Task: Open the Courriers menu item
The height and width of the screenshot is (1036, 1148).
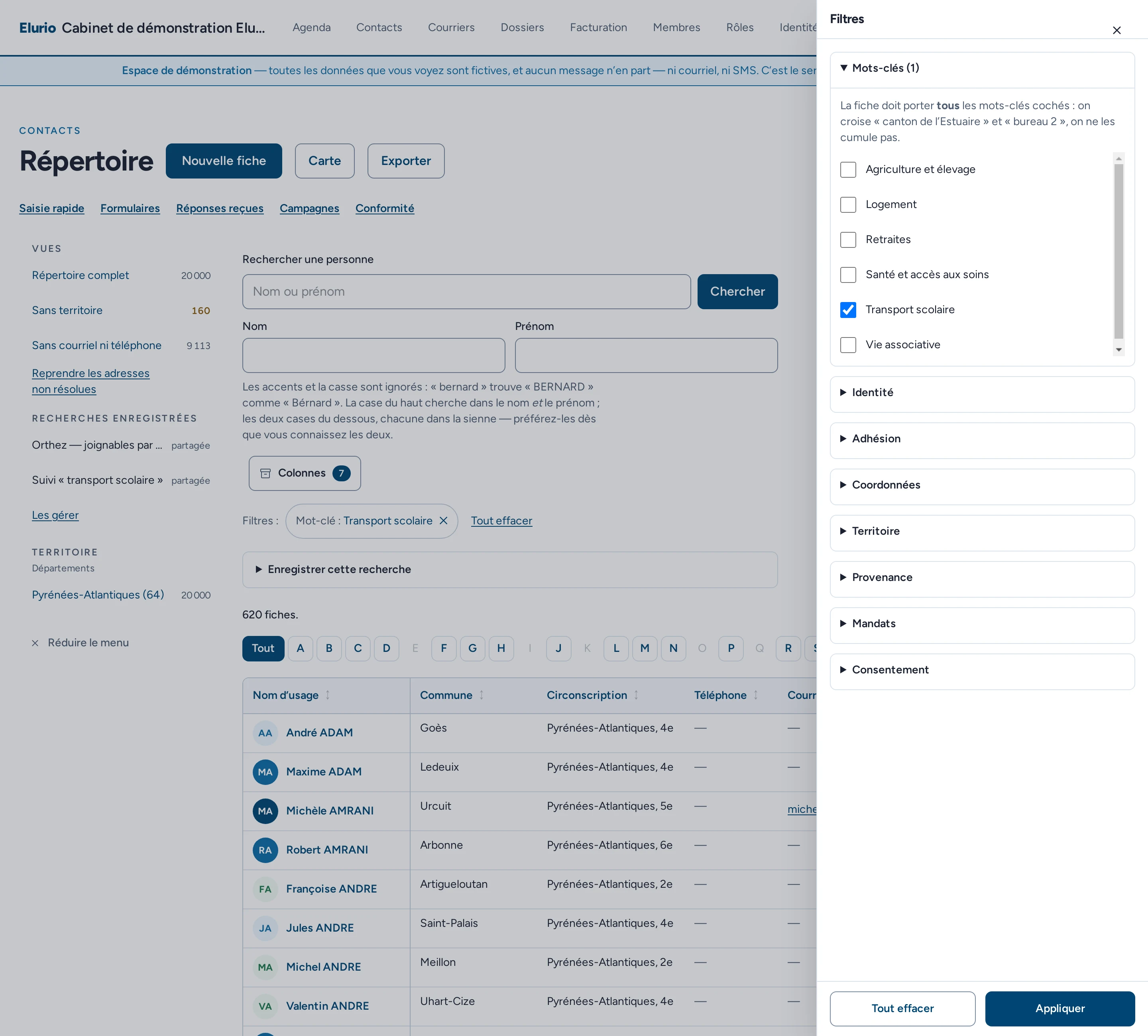Action: pos(451,27)
